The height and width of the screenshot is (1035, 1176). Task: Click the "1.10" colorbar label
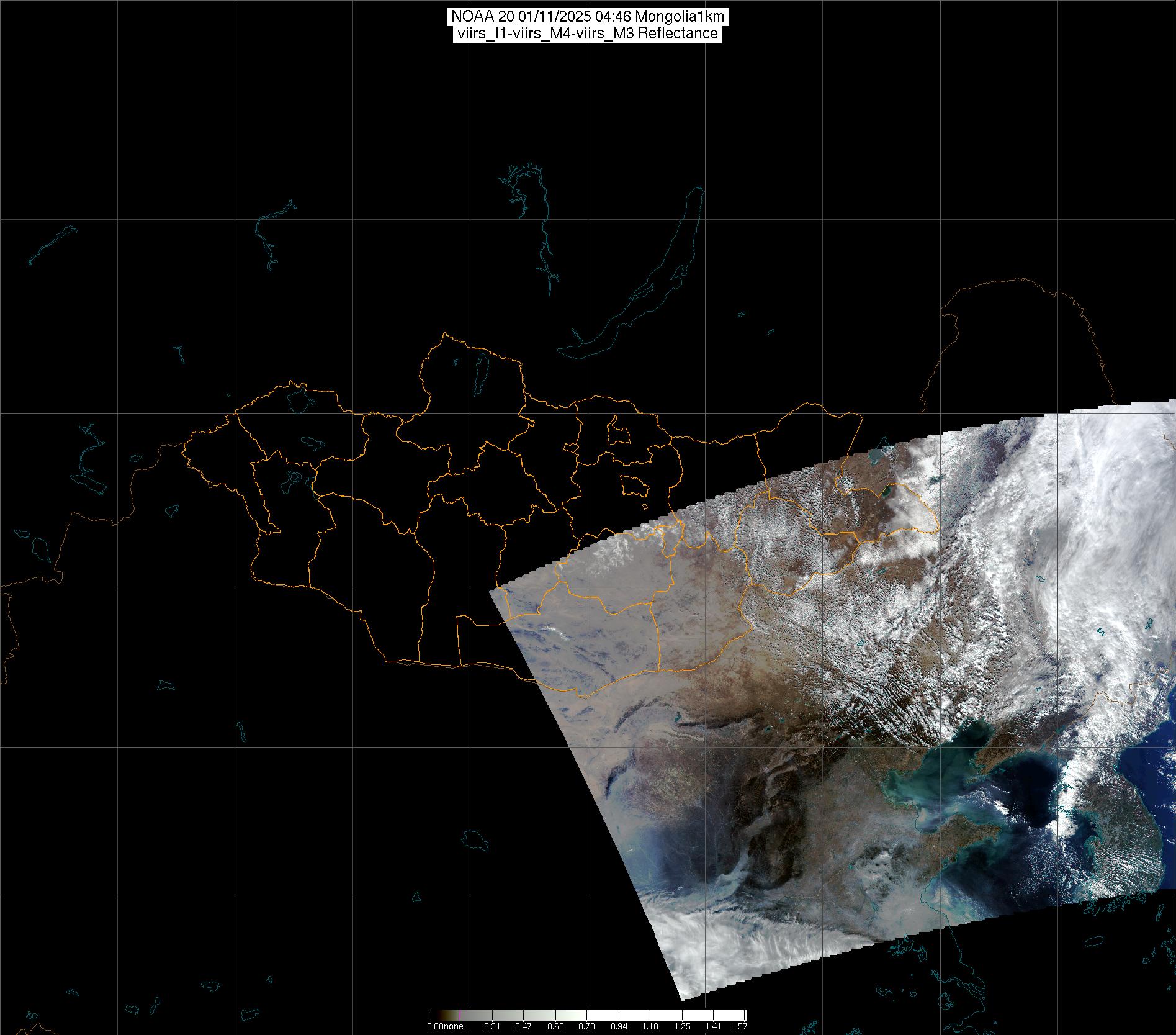(650, 1026)
